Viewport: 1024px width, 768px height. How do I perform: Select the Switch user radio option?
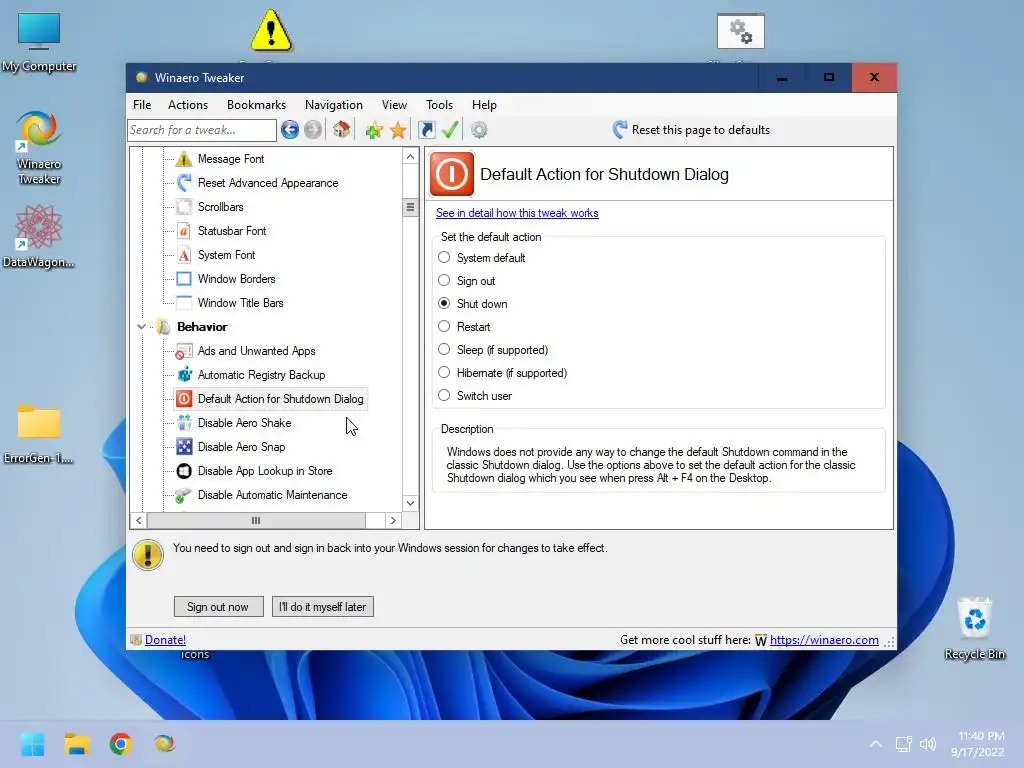444,395
